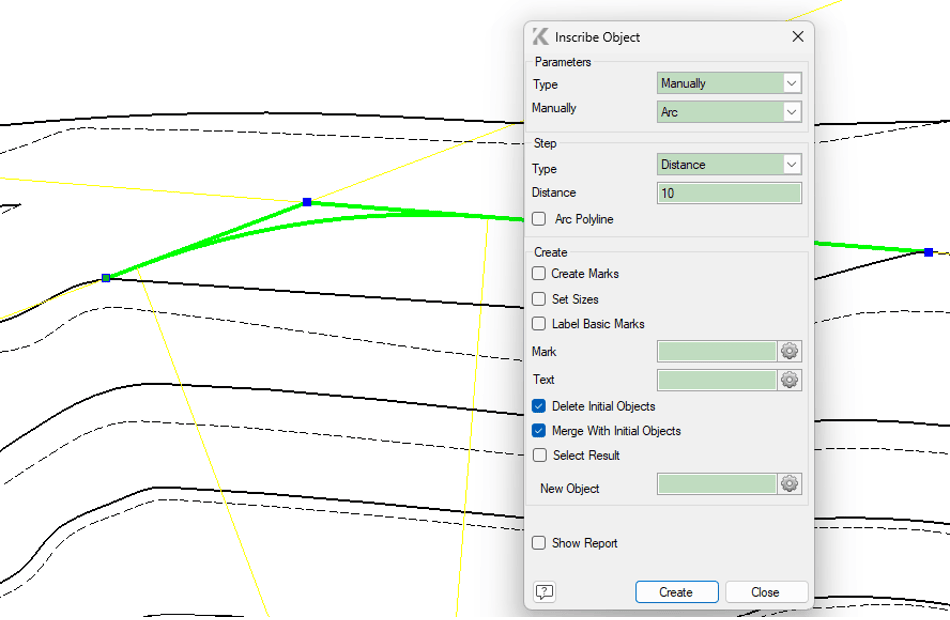The image size is (950, 620).
Task: Enable the Arc Polyline checkbox
Action: pos(540,219)
